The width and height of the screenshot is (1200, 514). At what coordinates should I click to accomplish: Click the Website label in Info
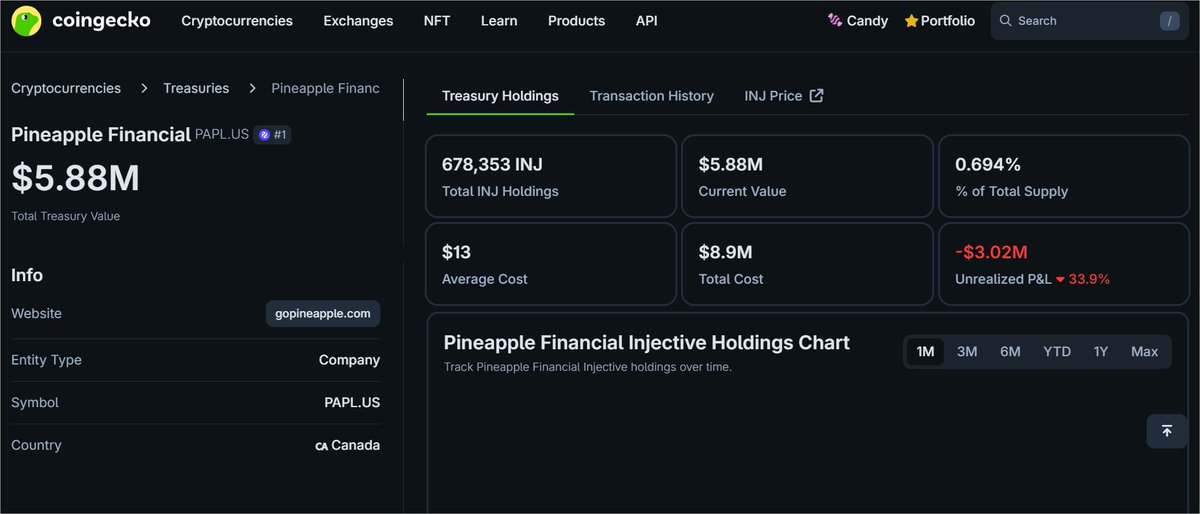pos(36,314)
